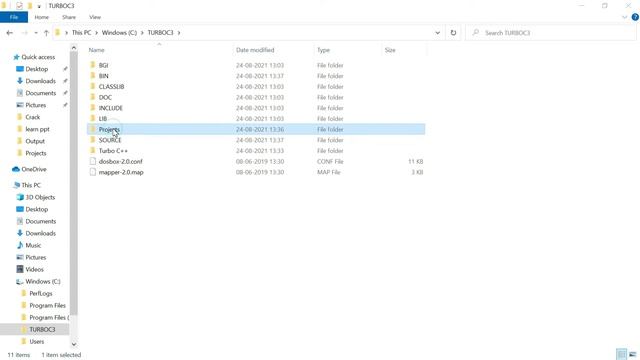
Task: Expand the TURBOC3 breadcrumb chevron
Action: pos(179,33)
